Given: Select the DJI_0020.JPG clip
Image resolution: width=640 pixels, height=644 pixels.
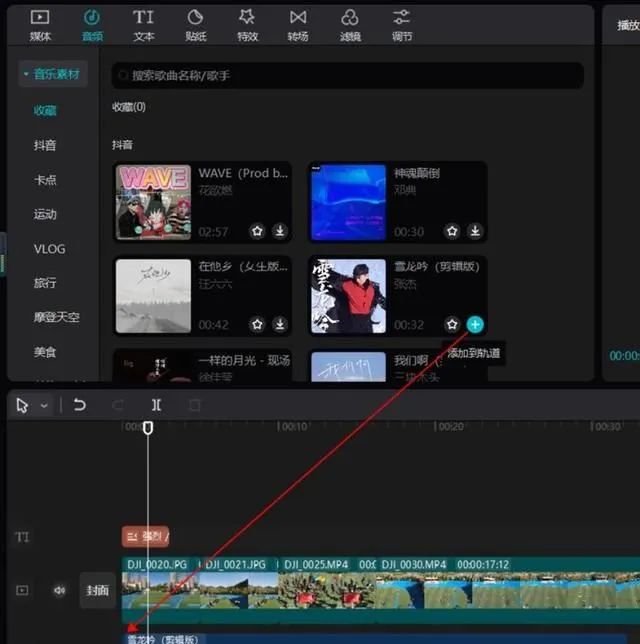Looking at the screenshot, I should coord(160,590).
